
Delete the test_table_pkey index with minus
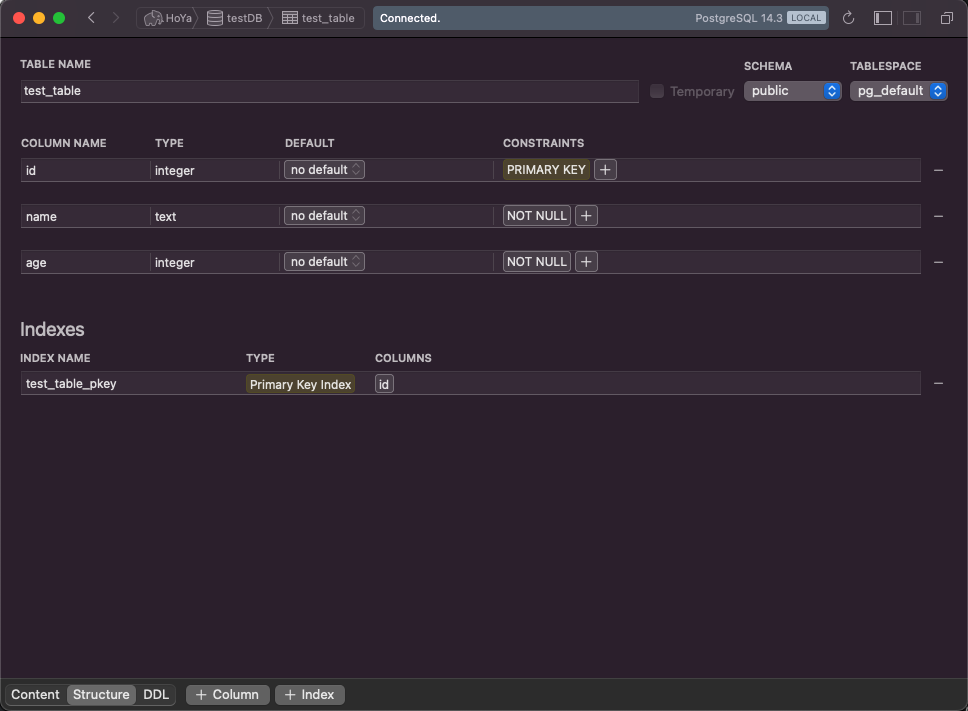(938, 383)
